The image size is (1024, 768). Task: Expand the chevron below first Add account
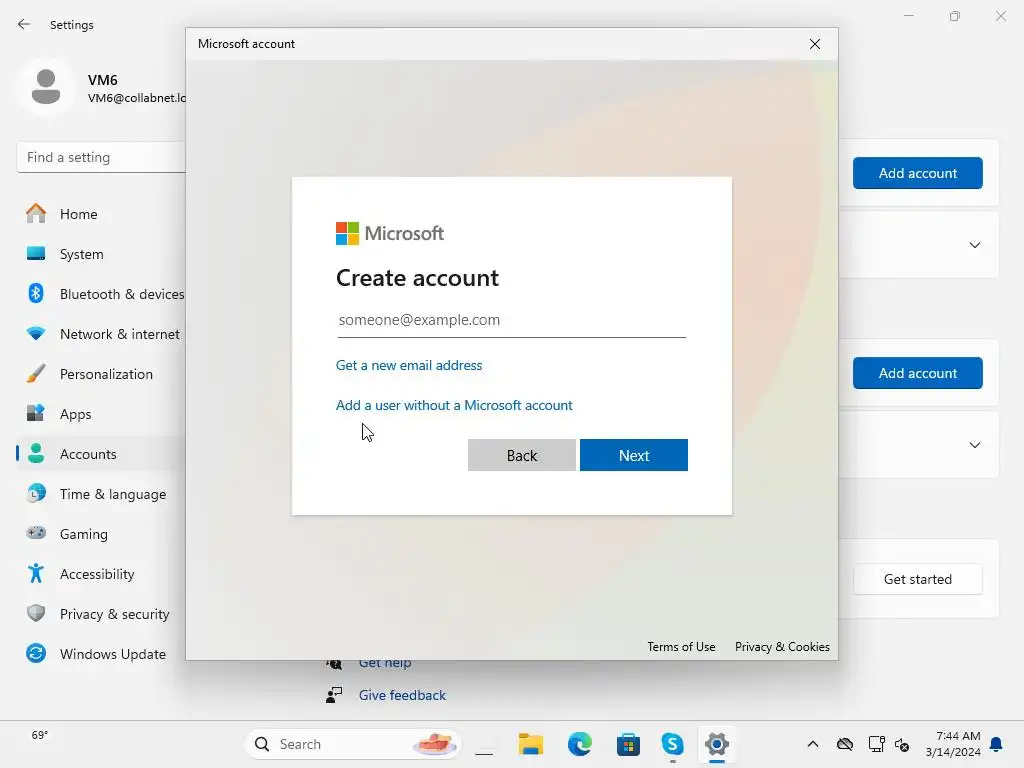click(x=974, y=245)
